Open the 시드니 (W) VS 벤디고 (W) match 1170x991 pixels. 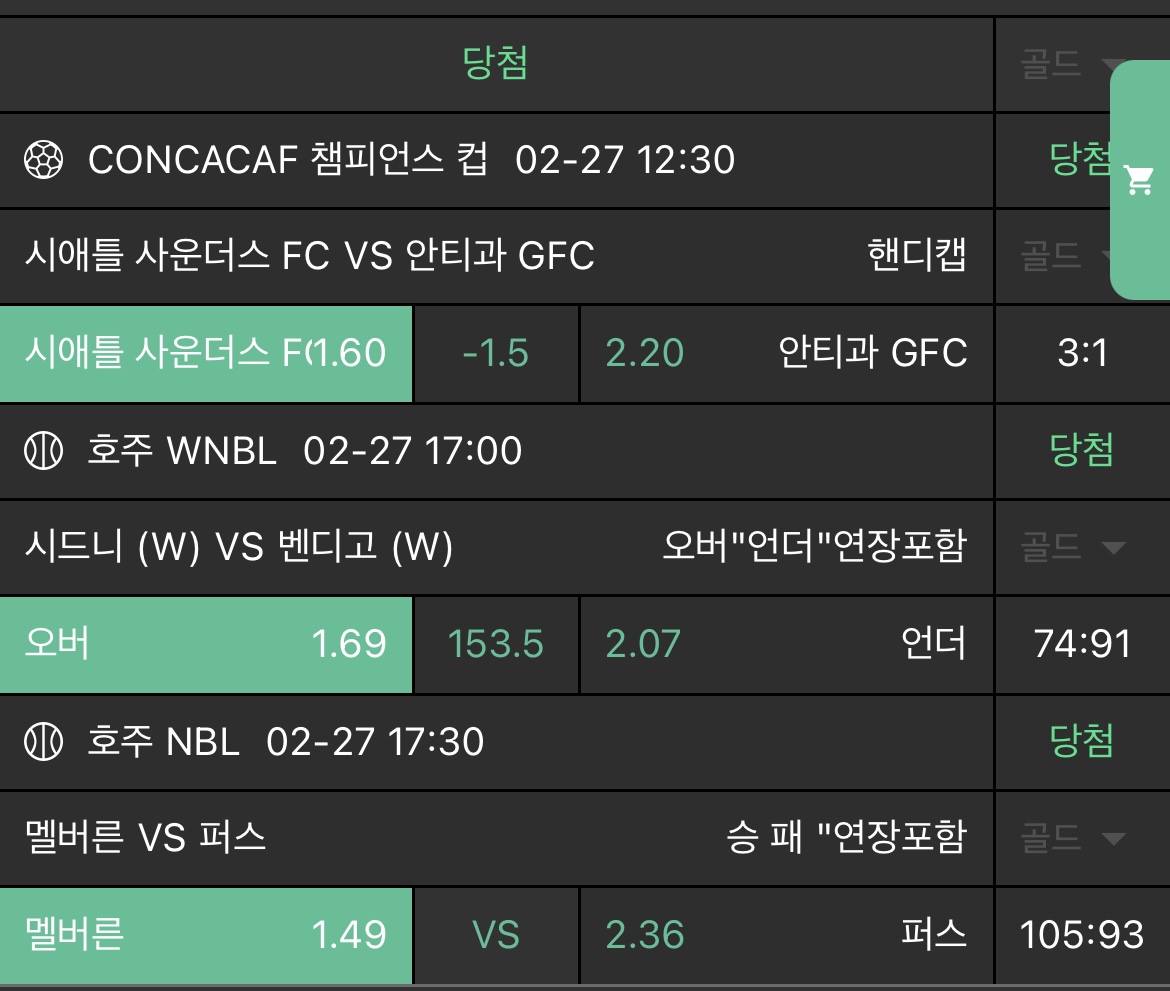[x=239, y=547]
